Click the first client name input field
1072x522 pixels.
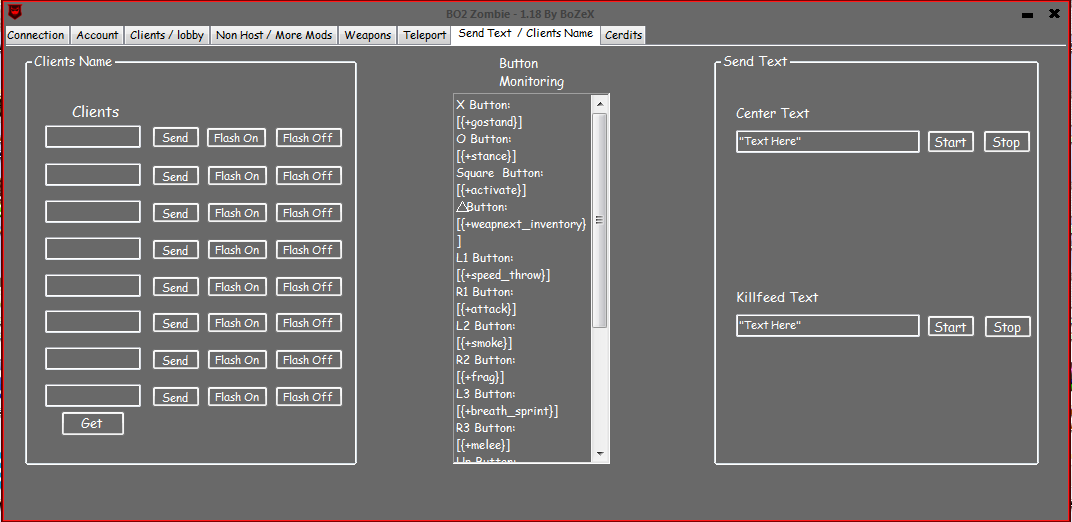pos(93,137)
